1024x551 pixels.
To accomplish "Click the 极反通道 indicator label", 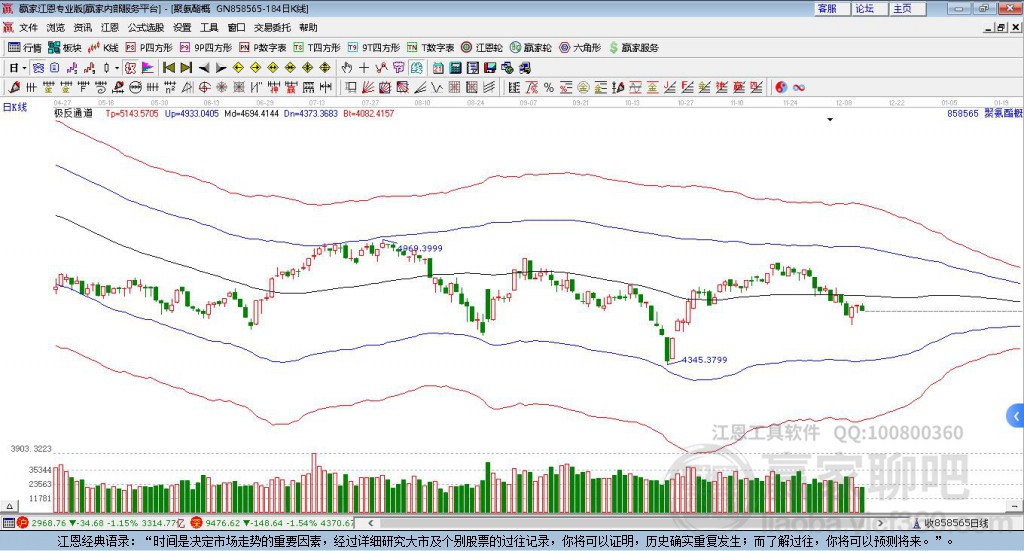I will [x=73, y=113].
